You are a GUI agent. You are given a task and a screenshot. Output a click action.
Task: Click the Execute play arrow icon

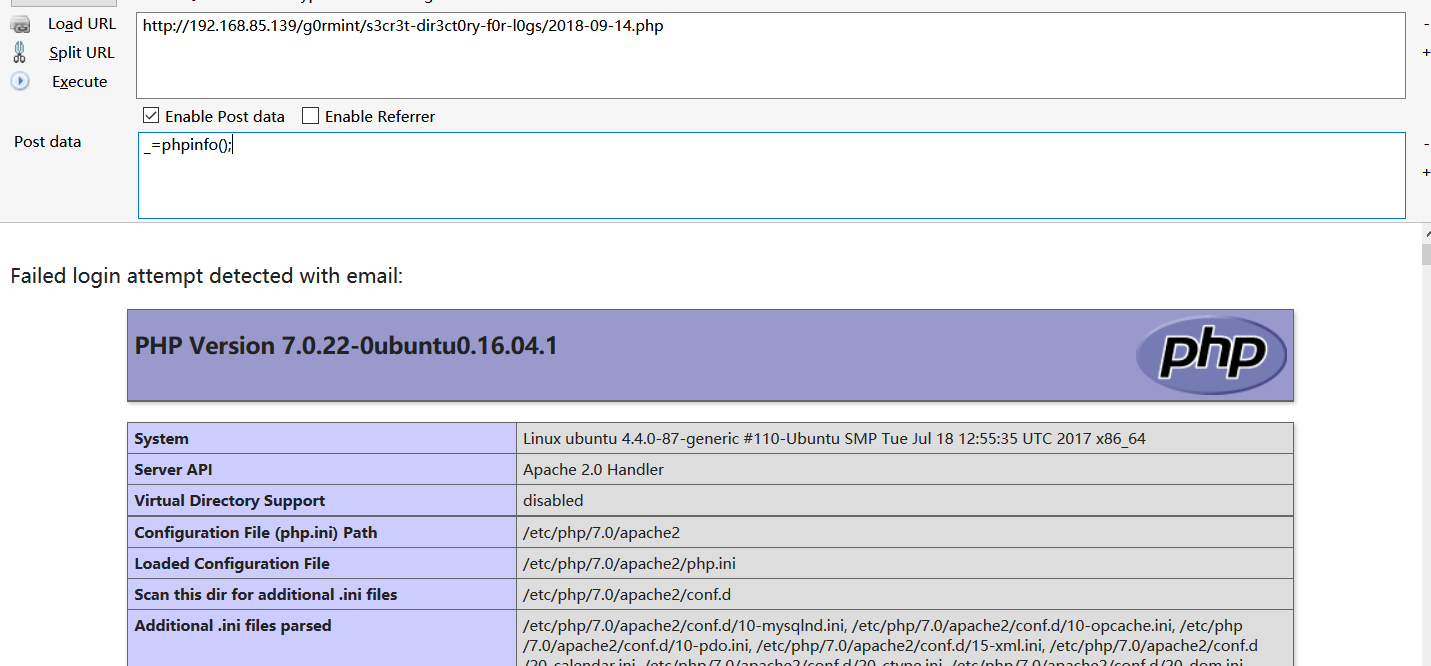click(x=20, y=81)
